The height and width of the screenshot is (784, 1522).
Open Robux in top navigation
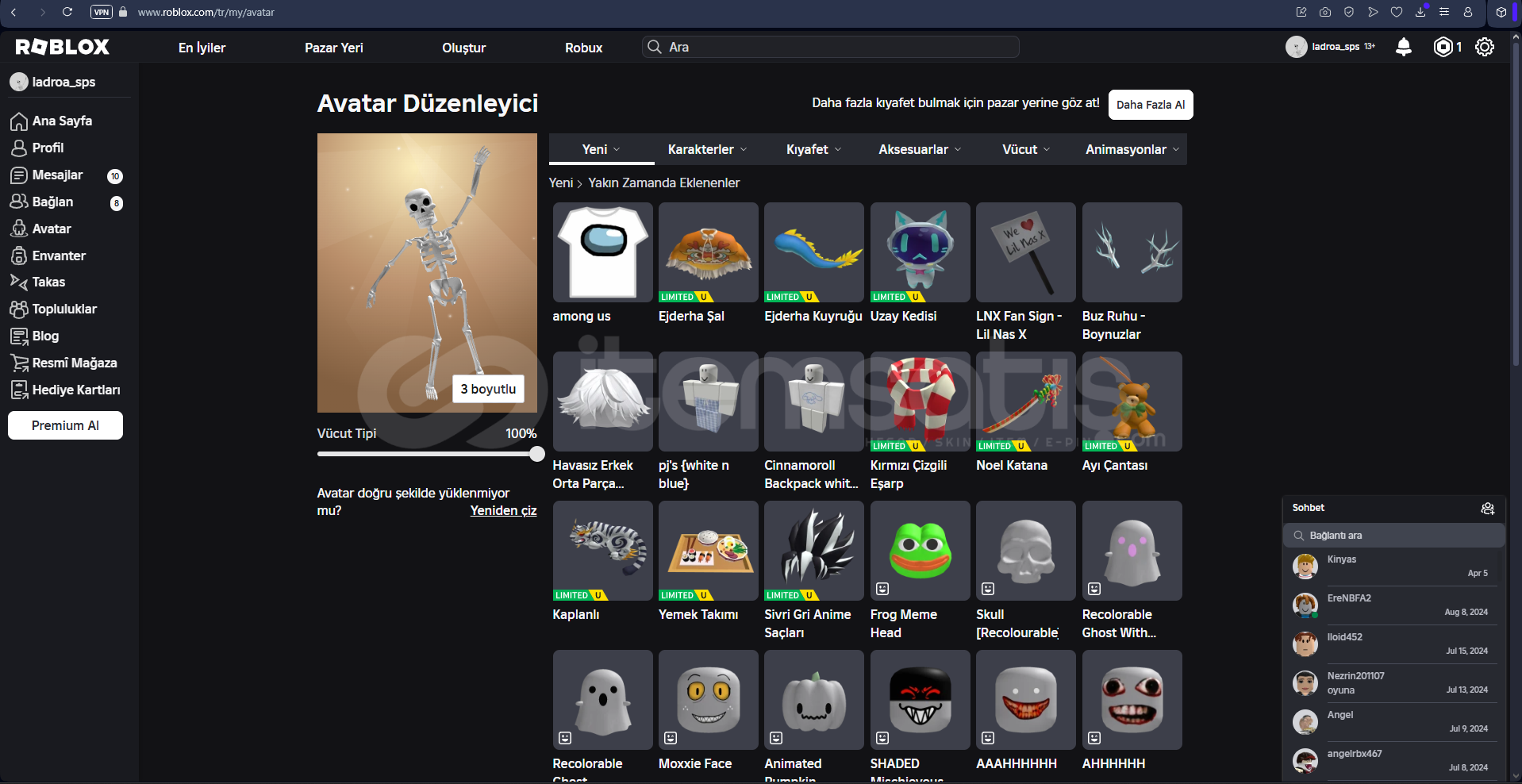click(x=584, y=48)
